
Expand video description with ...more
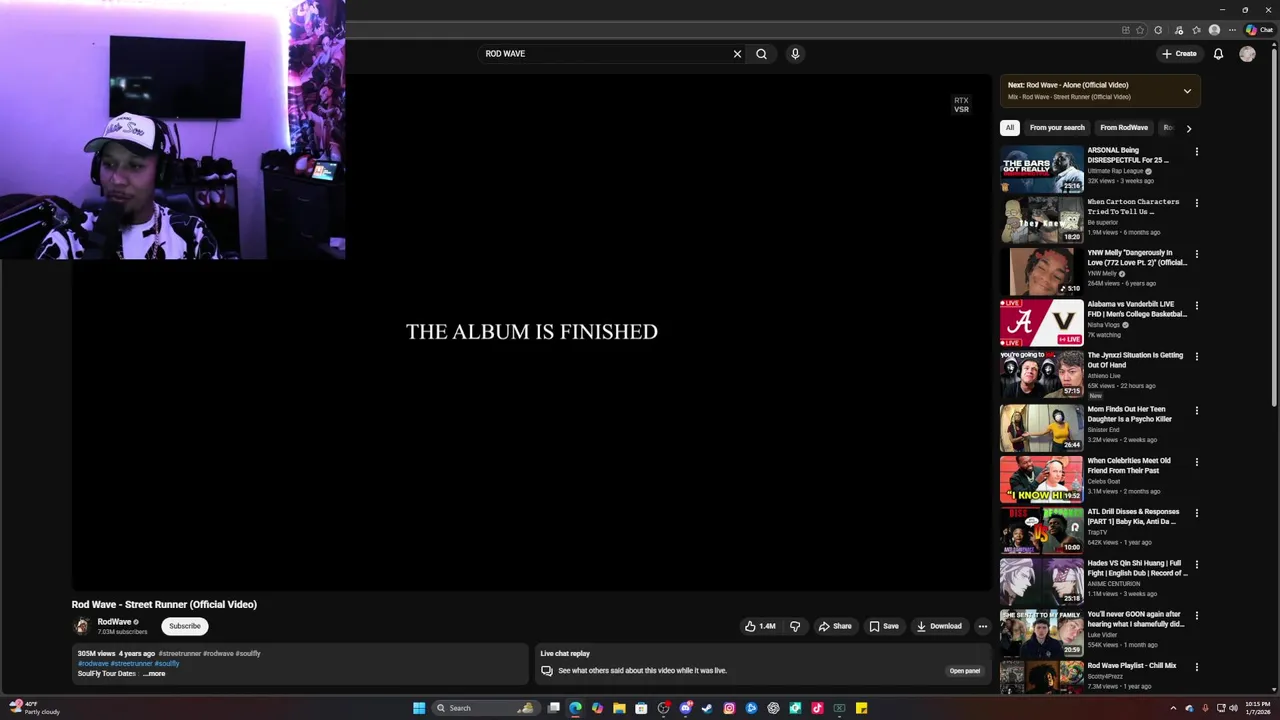pyautogui.click(x=154, y=674)
